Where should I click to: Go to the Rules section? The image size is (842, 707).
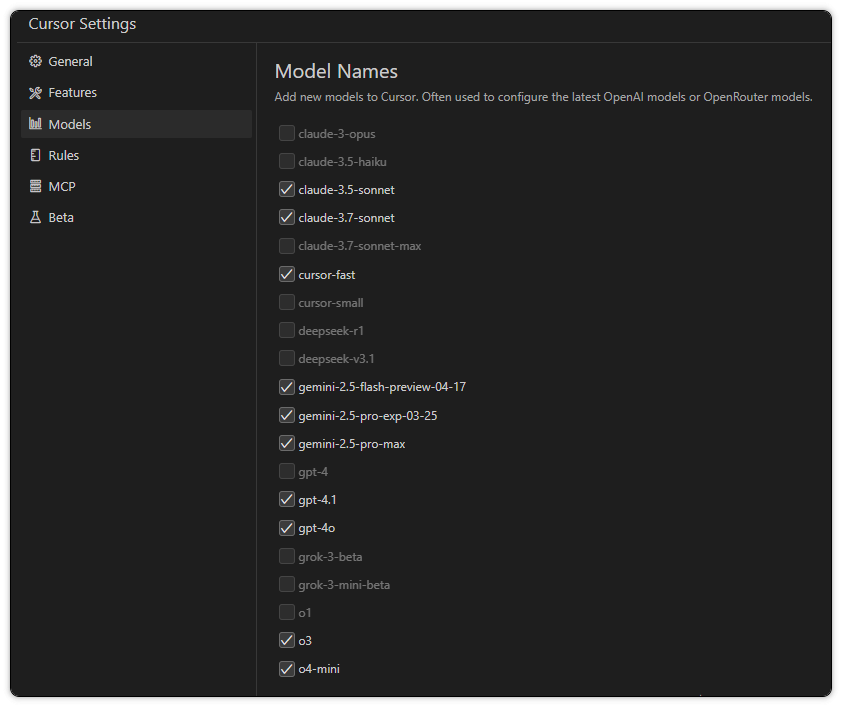click(x=136, y=155)
